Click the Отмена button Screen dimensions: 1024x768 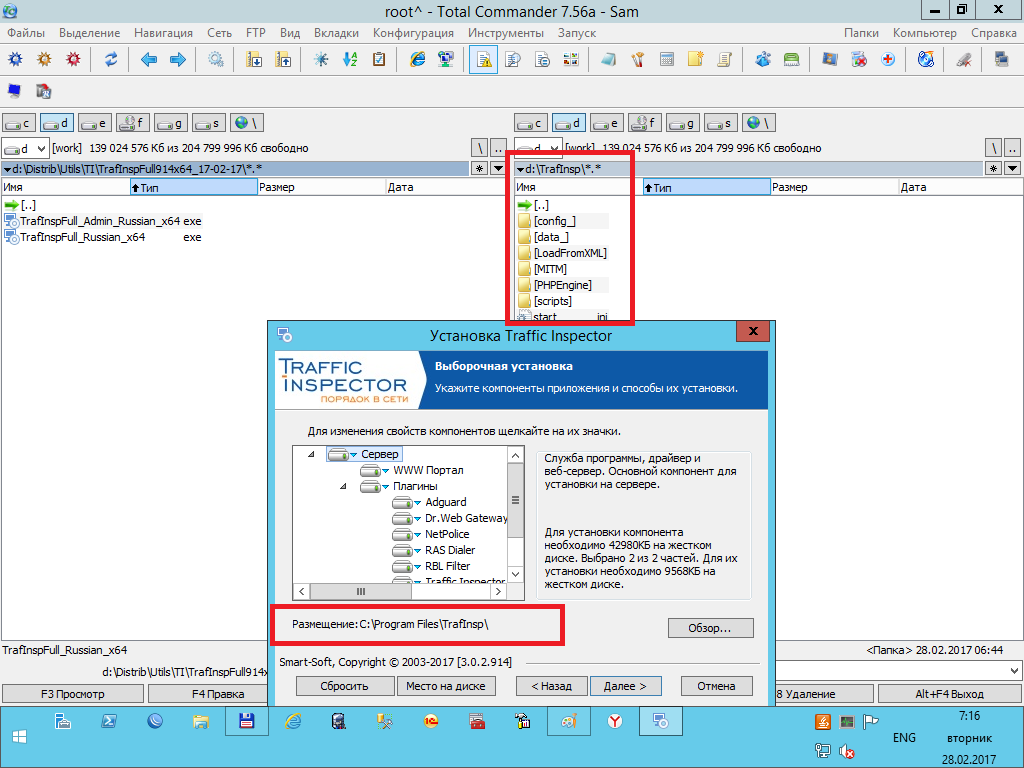[x=716, y=686]
